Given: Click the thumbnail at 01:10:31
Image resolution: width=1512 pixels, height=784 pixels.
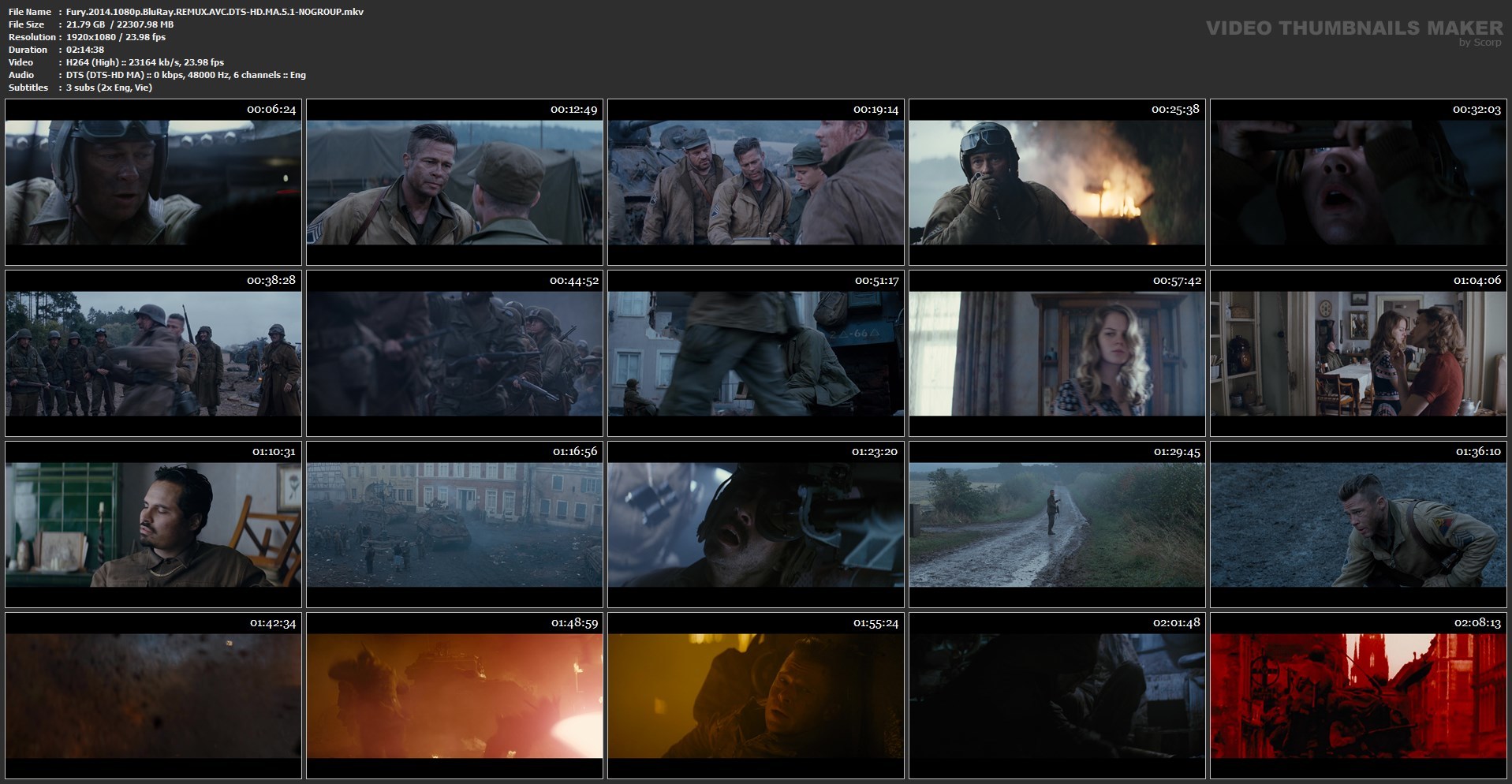Looking at the screenshot, I should tap(153, 525).
